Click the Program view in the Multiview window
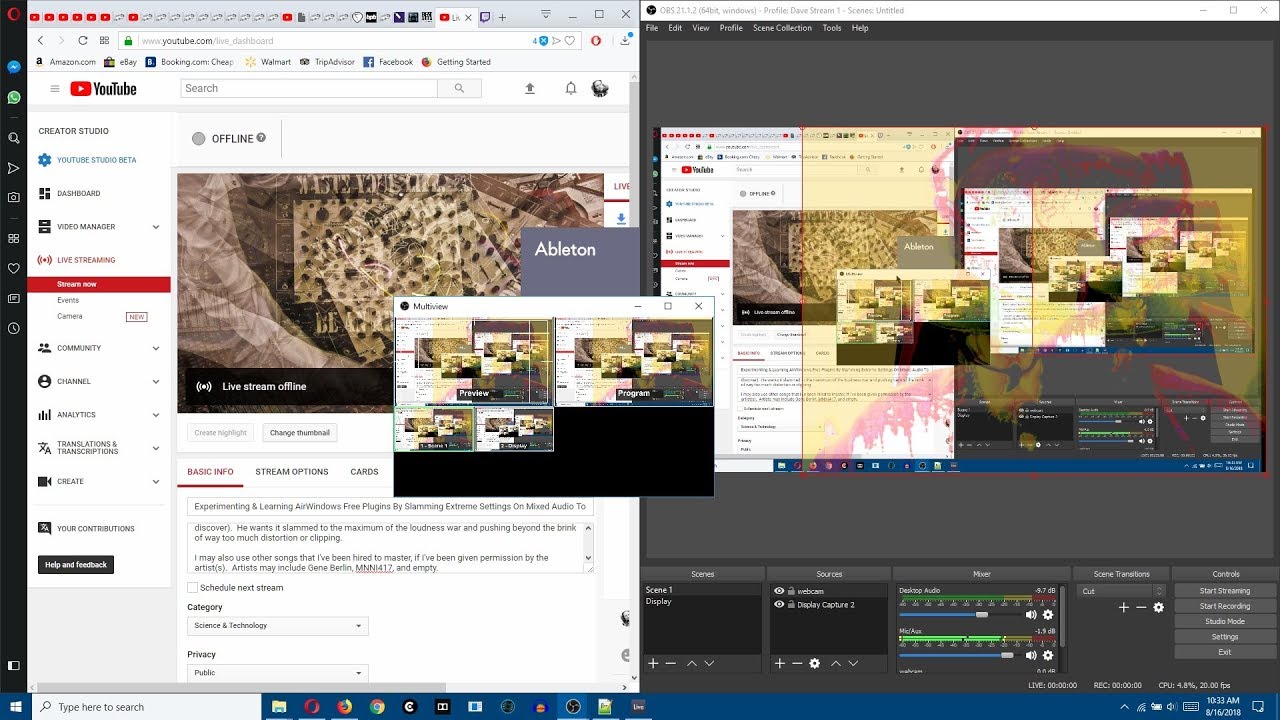Screen dimensions: 1280x720 634,362
